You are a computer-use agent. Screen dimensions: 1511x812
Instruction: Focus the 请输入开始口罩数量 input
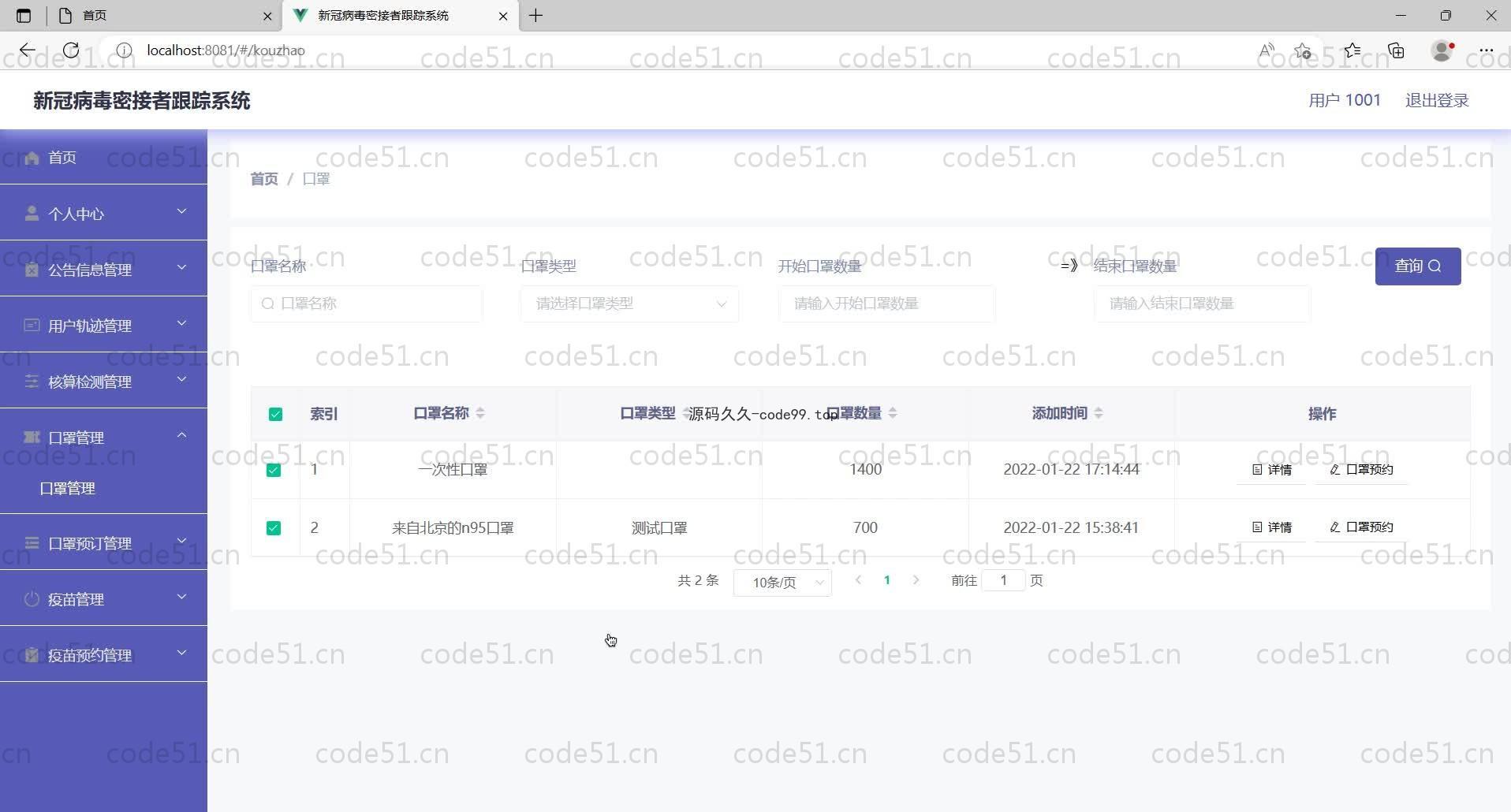coord(886,304)
